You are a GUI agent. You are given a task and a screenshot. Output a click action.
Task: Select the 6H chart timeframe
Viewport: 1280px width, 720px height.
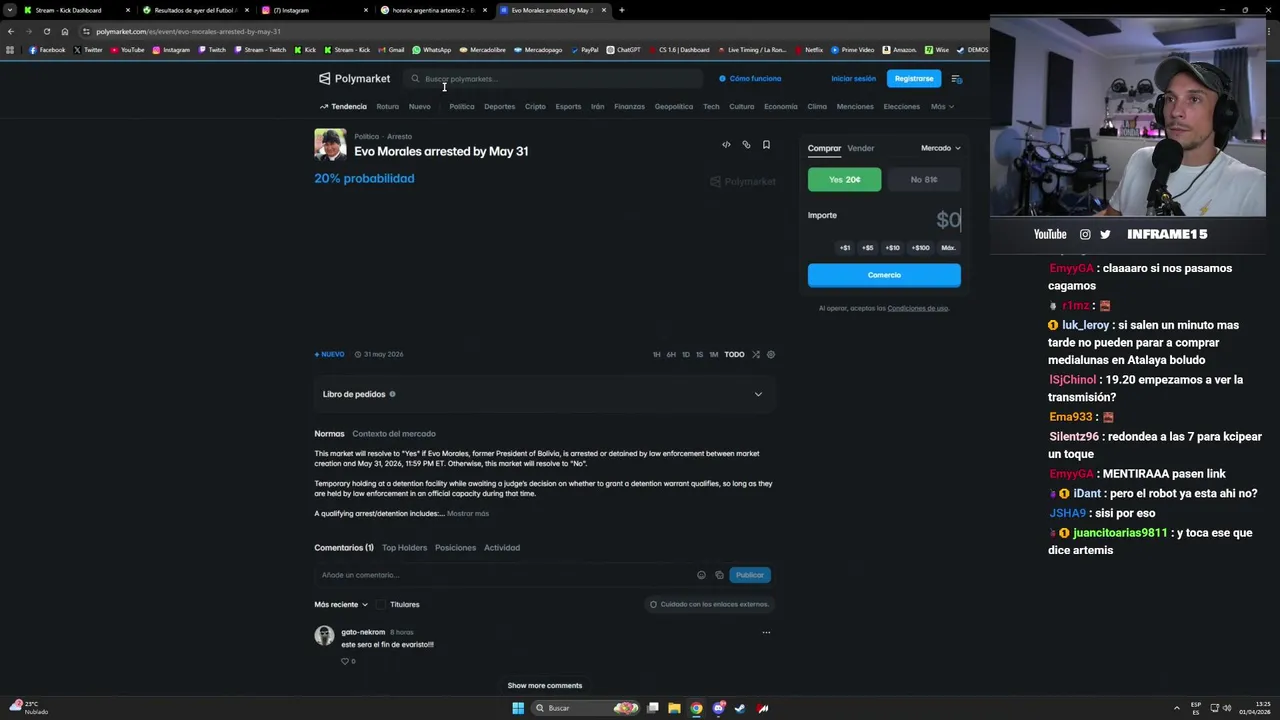(671, 355)
